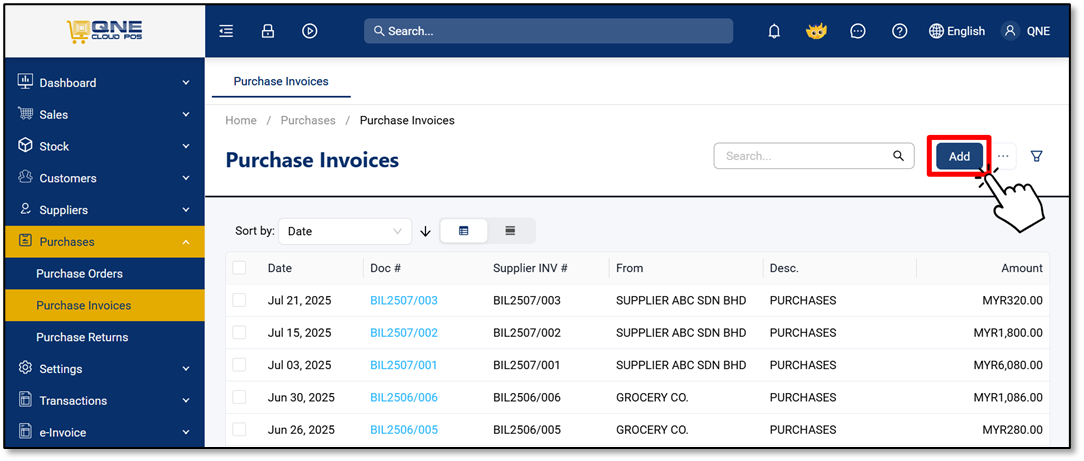
Task: Open the Sort by Date dropdown
Action: pyautogui.click(x=345, y=232)
